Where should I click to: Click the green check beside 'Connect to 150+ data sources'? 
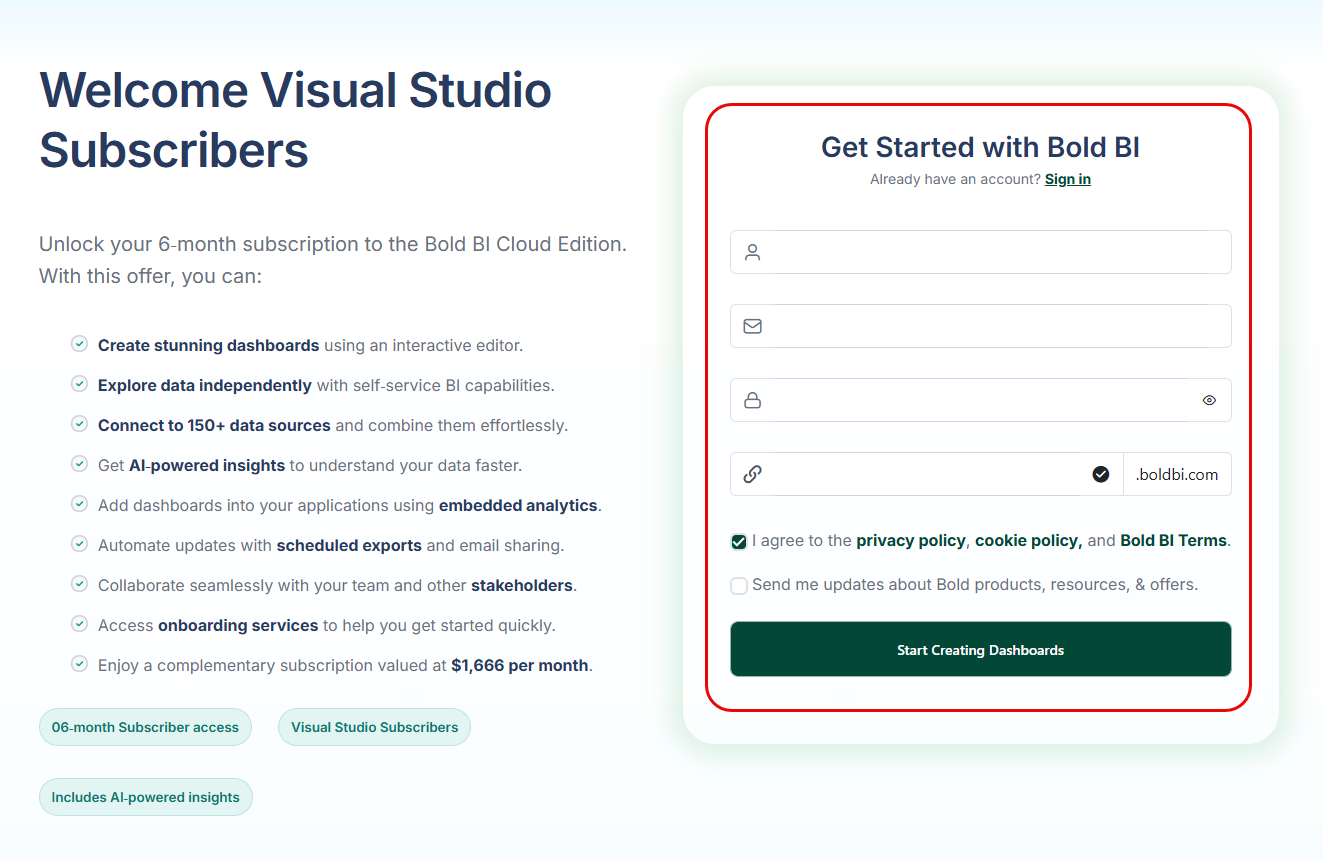click(79, 423)
